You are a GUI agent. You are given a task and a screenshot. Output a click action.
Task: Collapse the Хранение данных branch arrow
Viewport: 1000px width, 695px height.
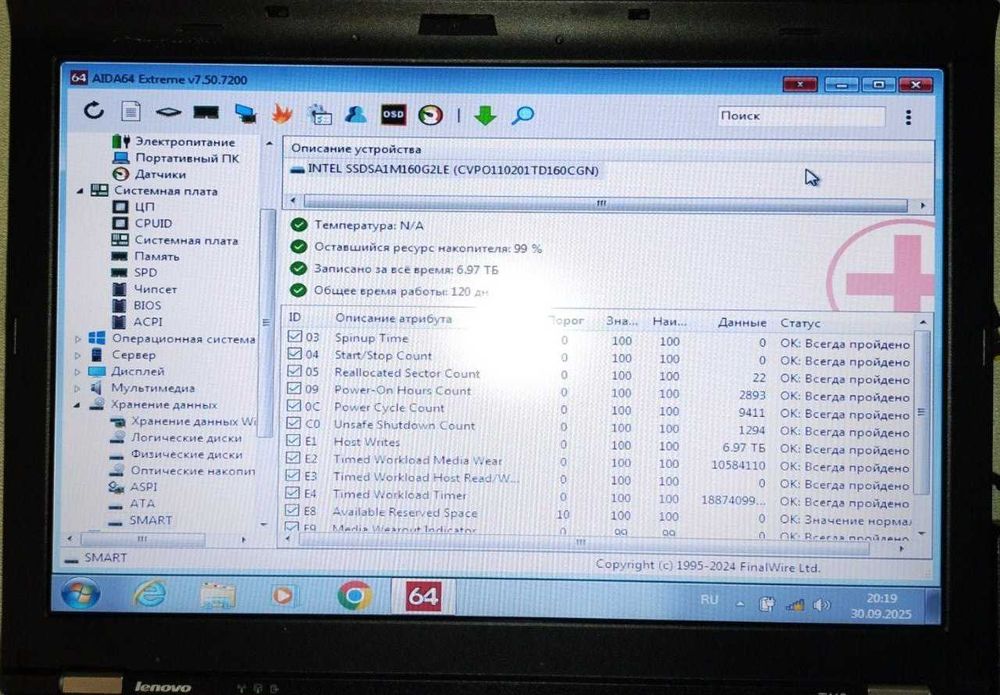(x=77, y=405)
